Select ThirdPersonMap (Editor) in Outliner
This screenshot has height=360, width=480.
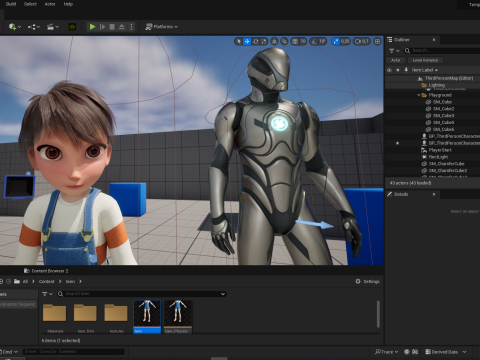pyautogui.click(x=449, y=78)
